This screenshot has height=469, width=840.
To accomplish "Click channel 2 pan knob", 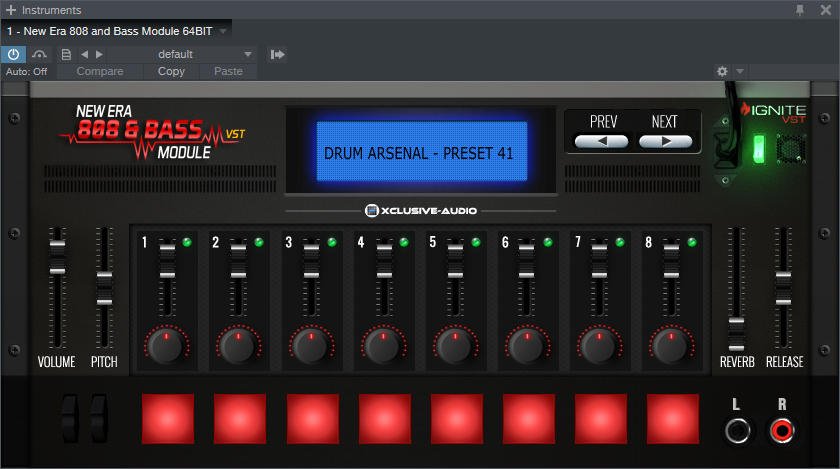I will [238, 345].
